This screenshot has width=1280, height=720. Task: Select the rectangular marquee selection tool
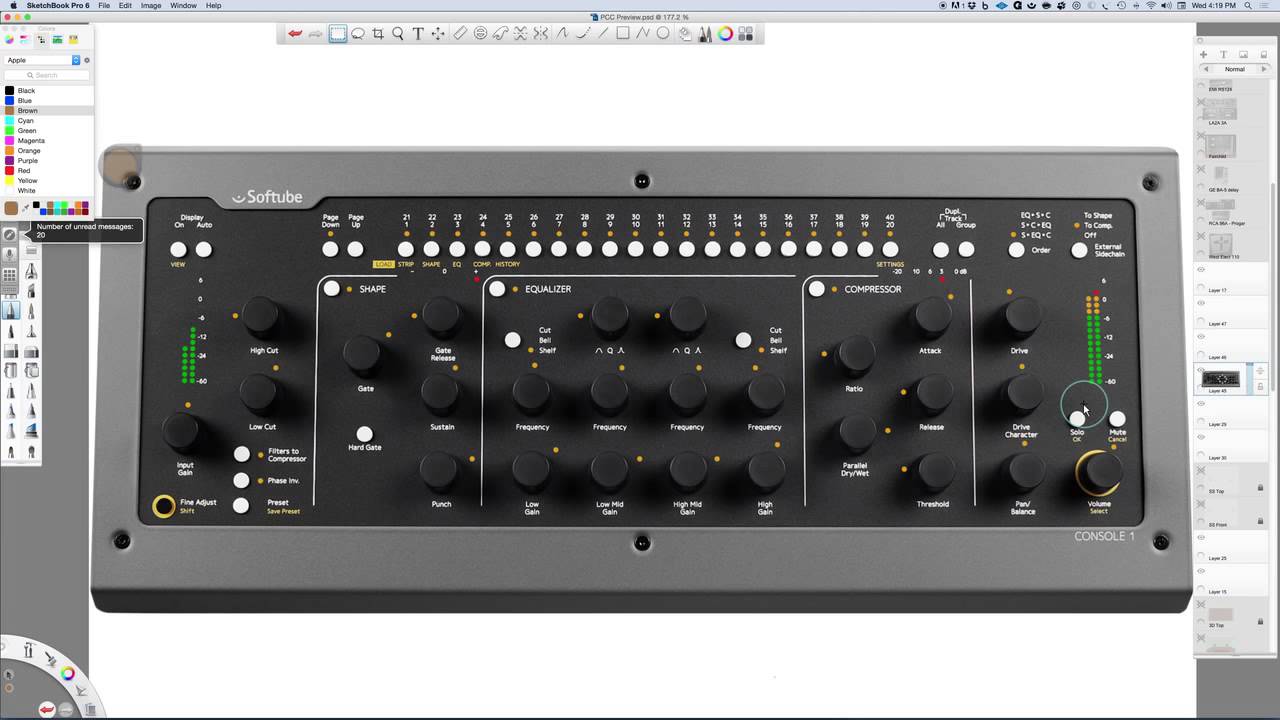pos(338,34)
